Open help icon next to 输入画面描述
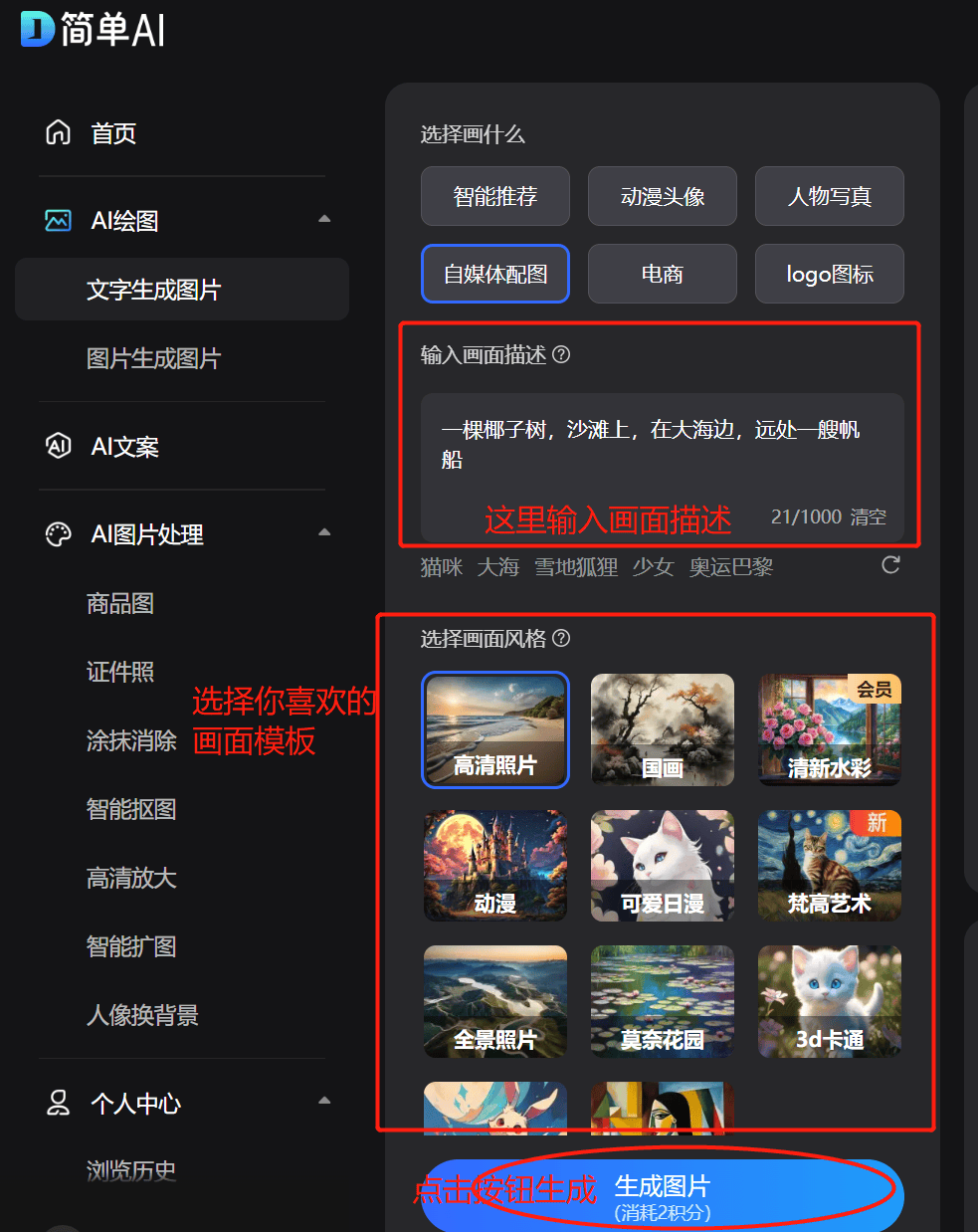This screenshot has width=978, height=1232. [561, 354]
